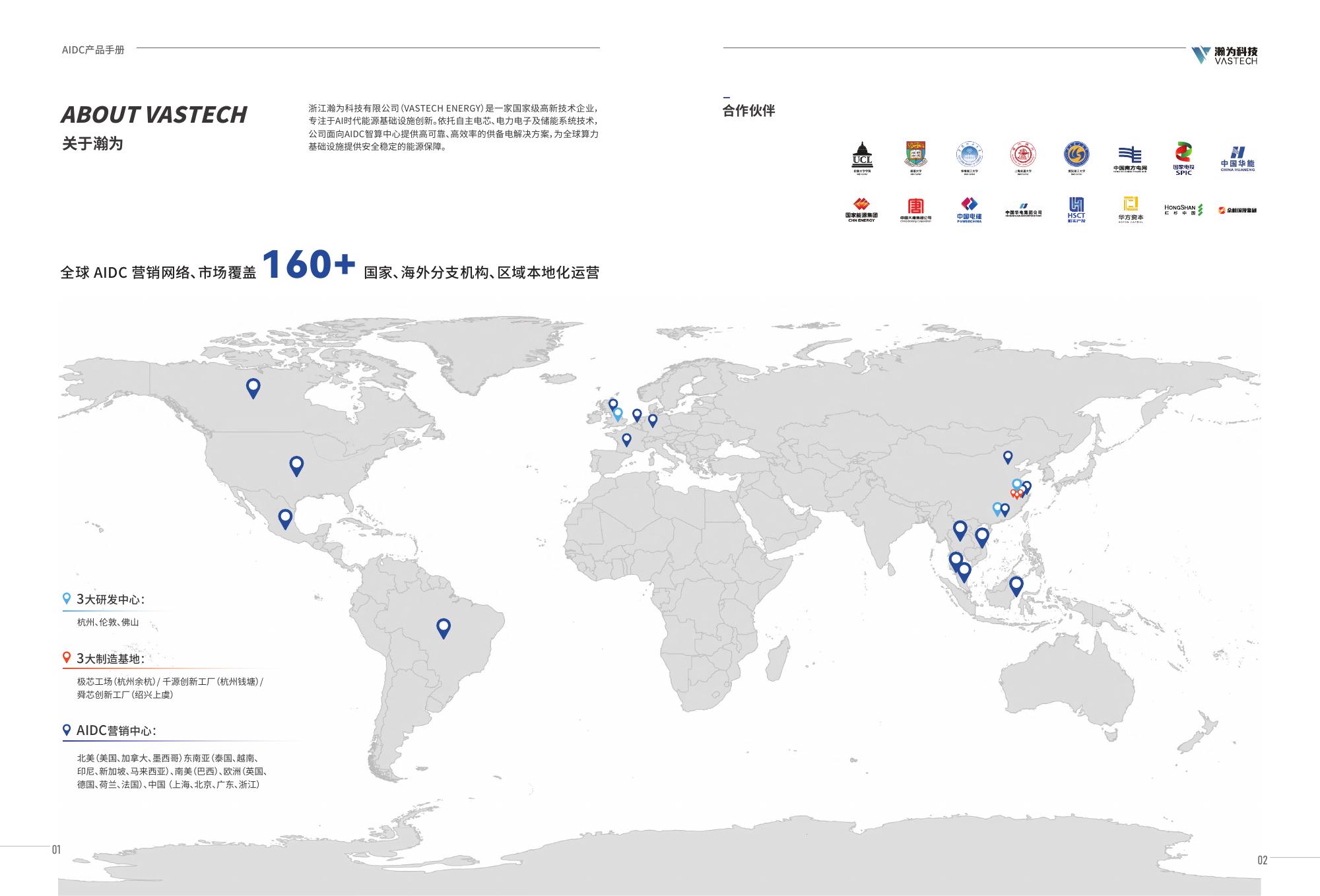Select the 关于瀚为 subtitle
The image size is (1320, 896).
pos(92,144)
